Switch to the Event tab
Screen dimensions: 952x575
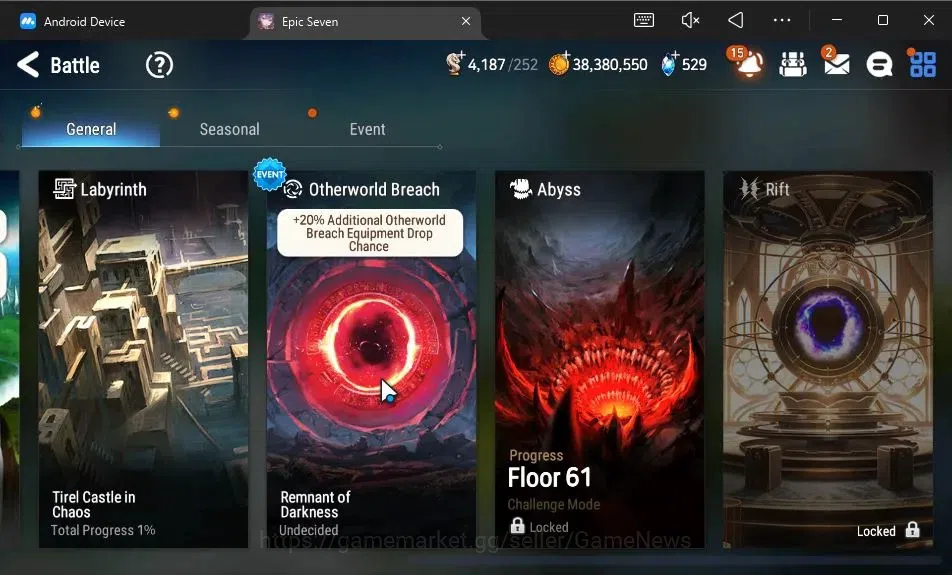(x=367, y=129)
